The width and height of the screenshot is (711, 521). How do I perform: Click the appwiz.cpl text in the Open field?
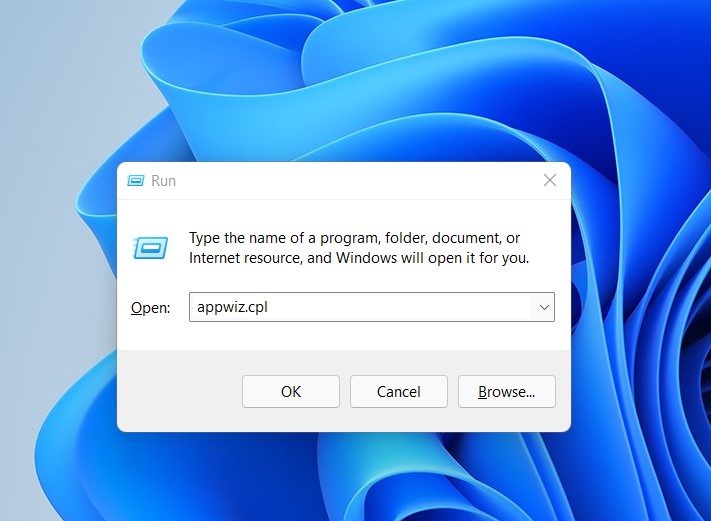point(232,307)
